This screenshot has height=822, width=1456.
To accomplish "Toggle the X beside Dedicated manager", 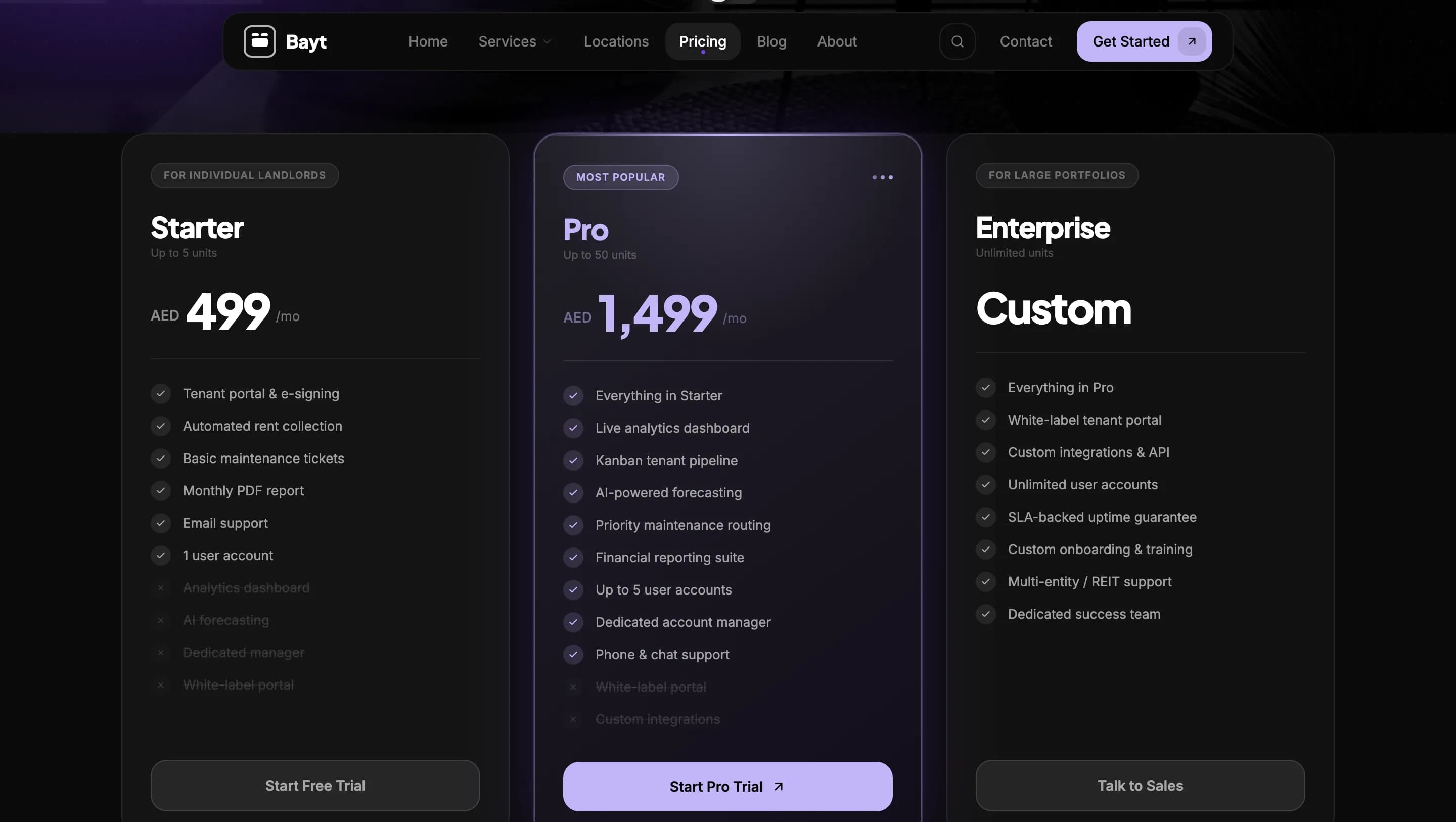I will [x=161, y=653].
